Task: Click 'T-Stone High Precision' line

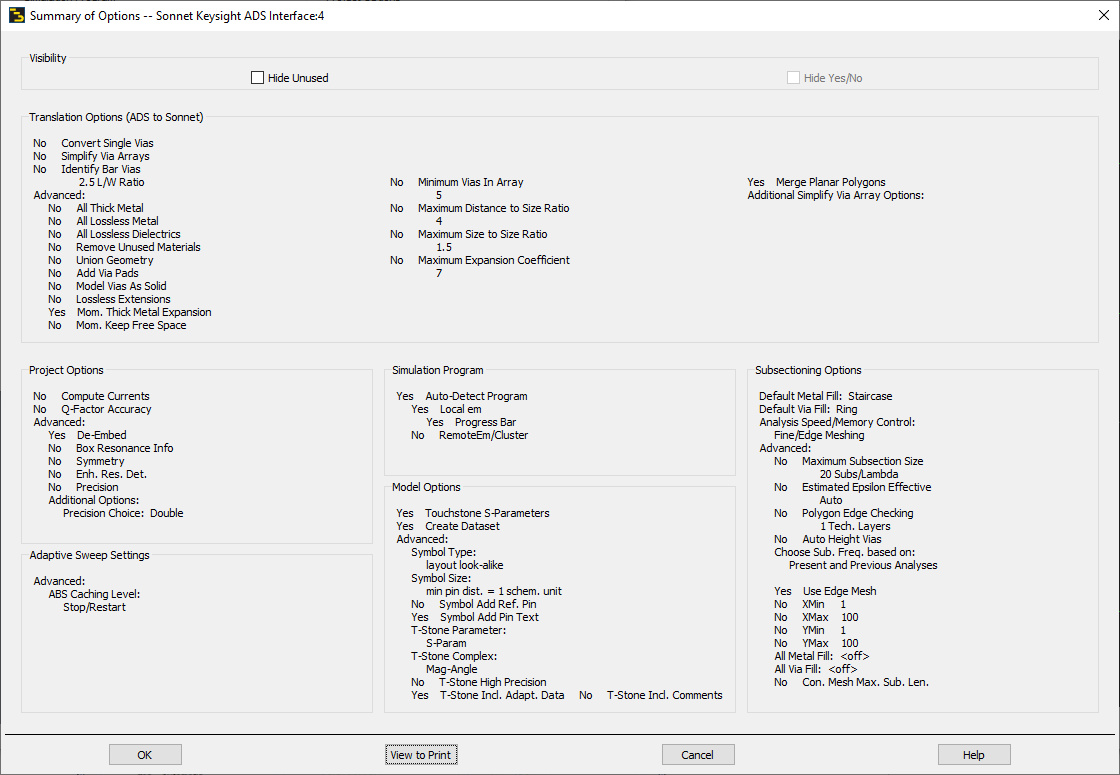Action: 493,682
